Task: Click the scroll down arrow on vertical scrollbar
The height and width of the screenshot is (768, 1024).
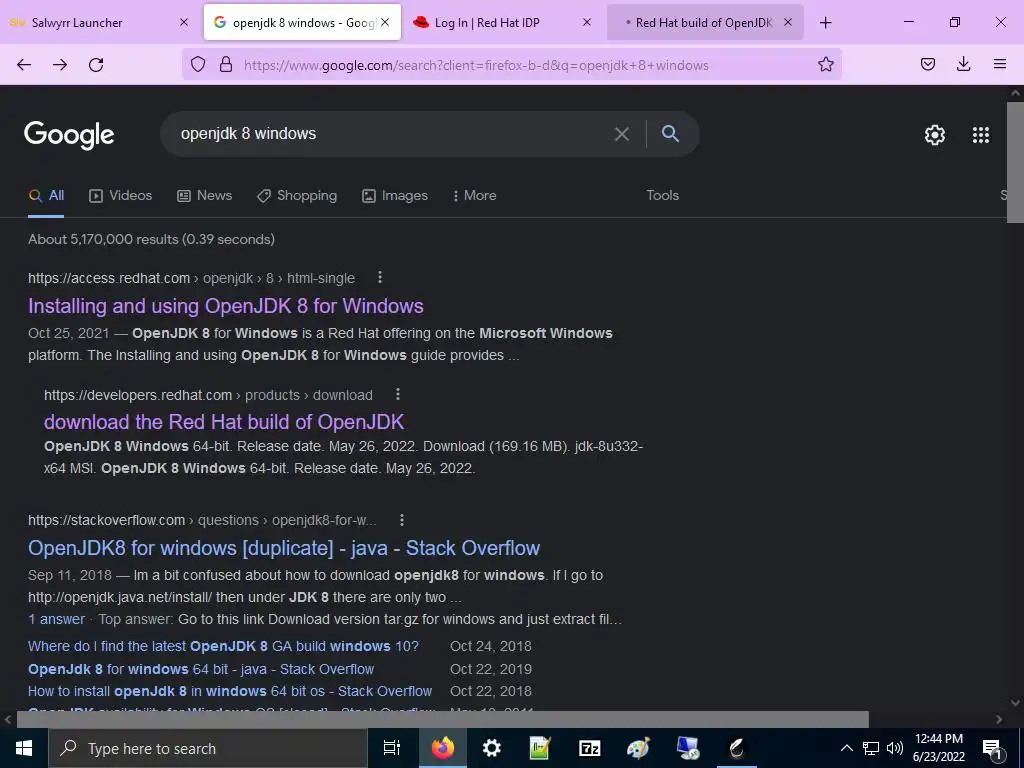Action: [1015, 703]
